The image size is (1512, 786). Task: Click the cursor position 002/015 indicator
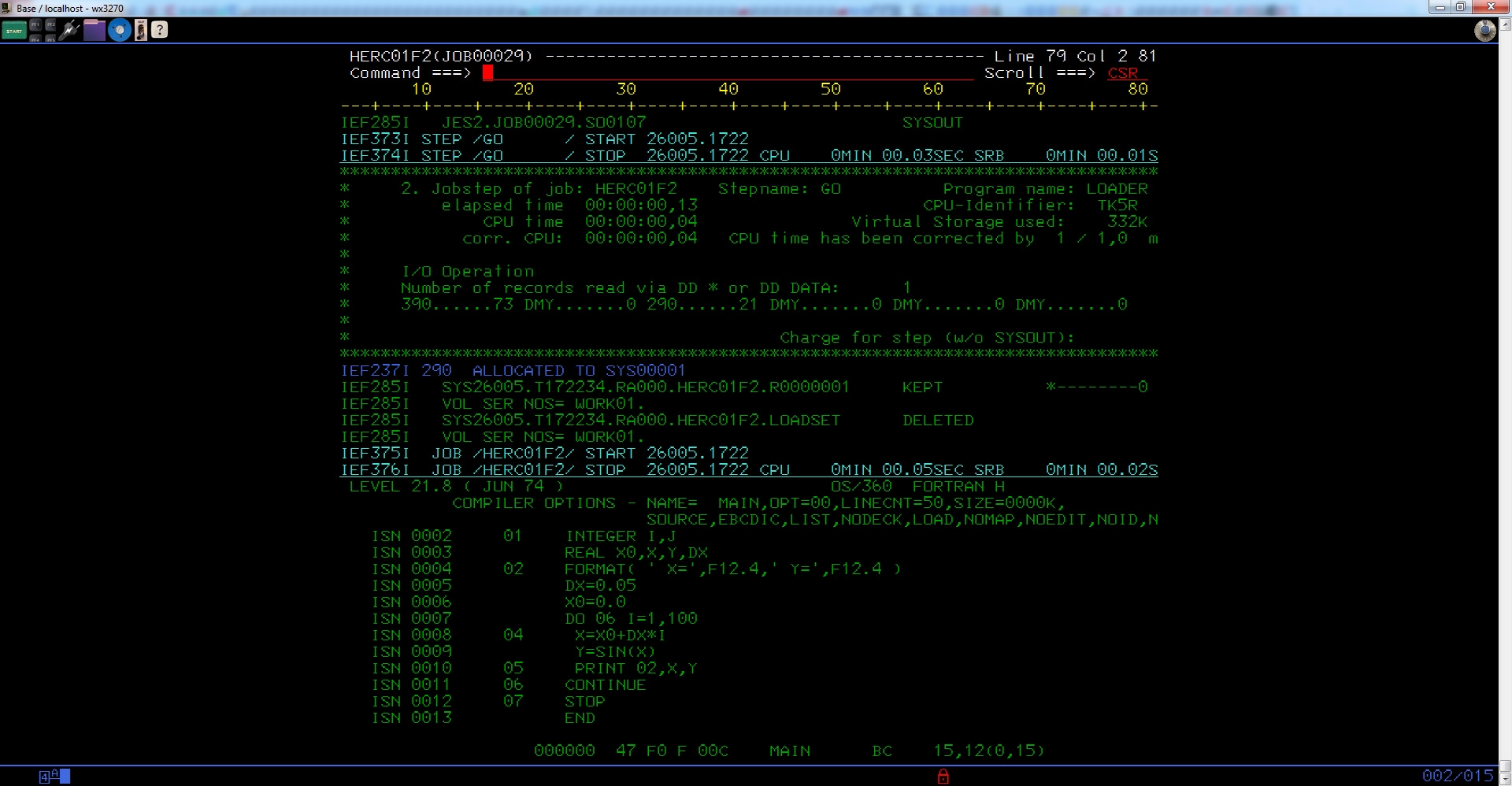(1457, 776)
